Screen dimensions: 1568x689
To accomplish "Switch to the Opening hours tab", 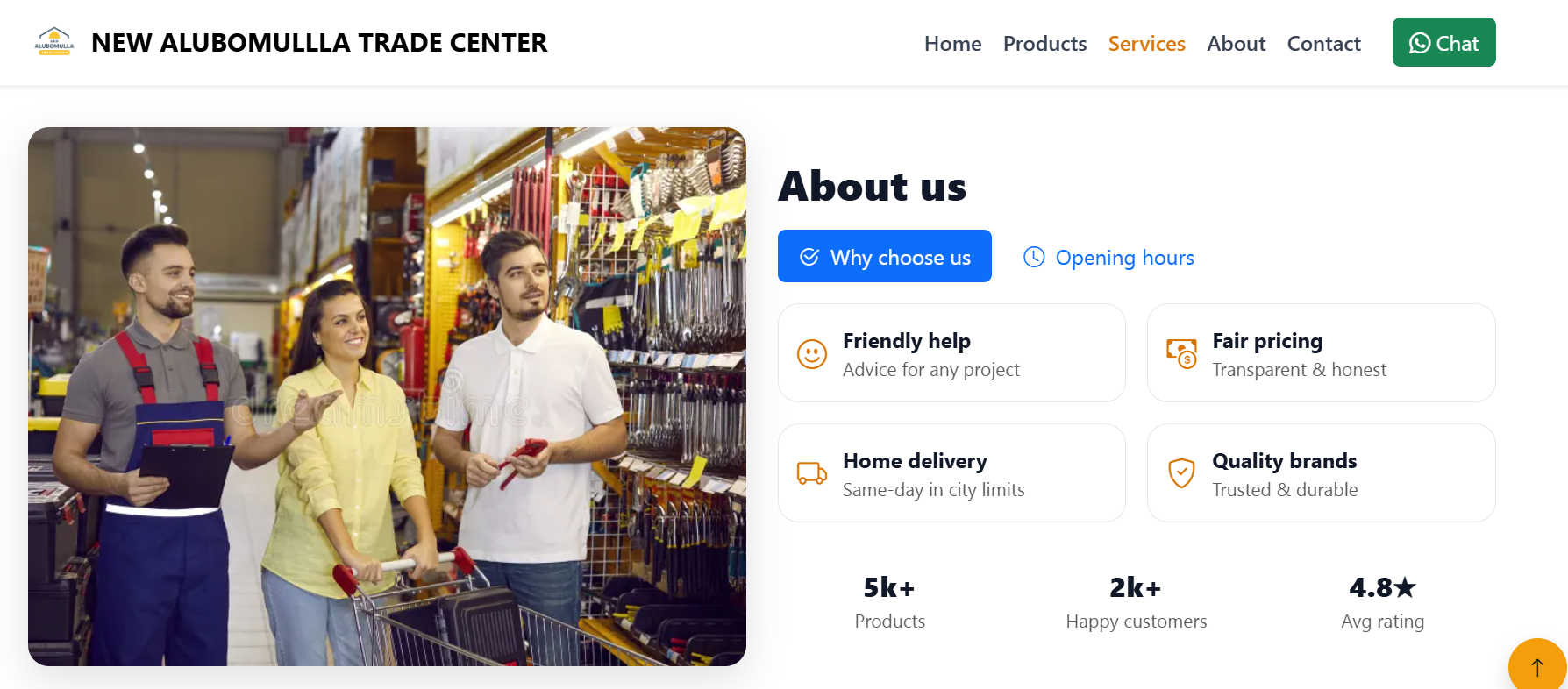I will tap(1108, 257).
